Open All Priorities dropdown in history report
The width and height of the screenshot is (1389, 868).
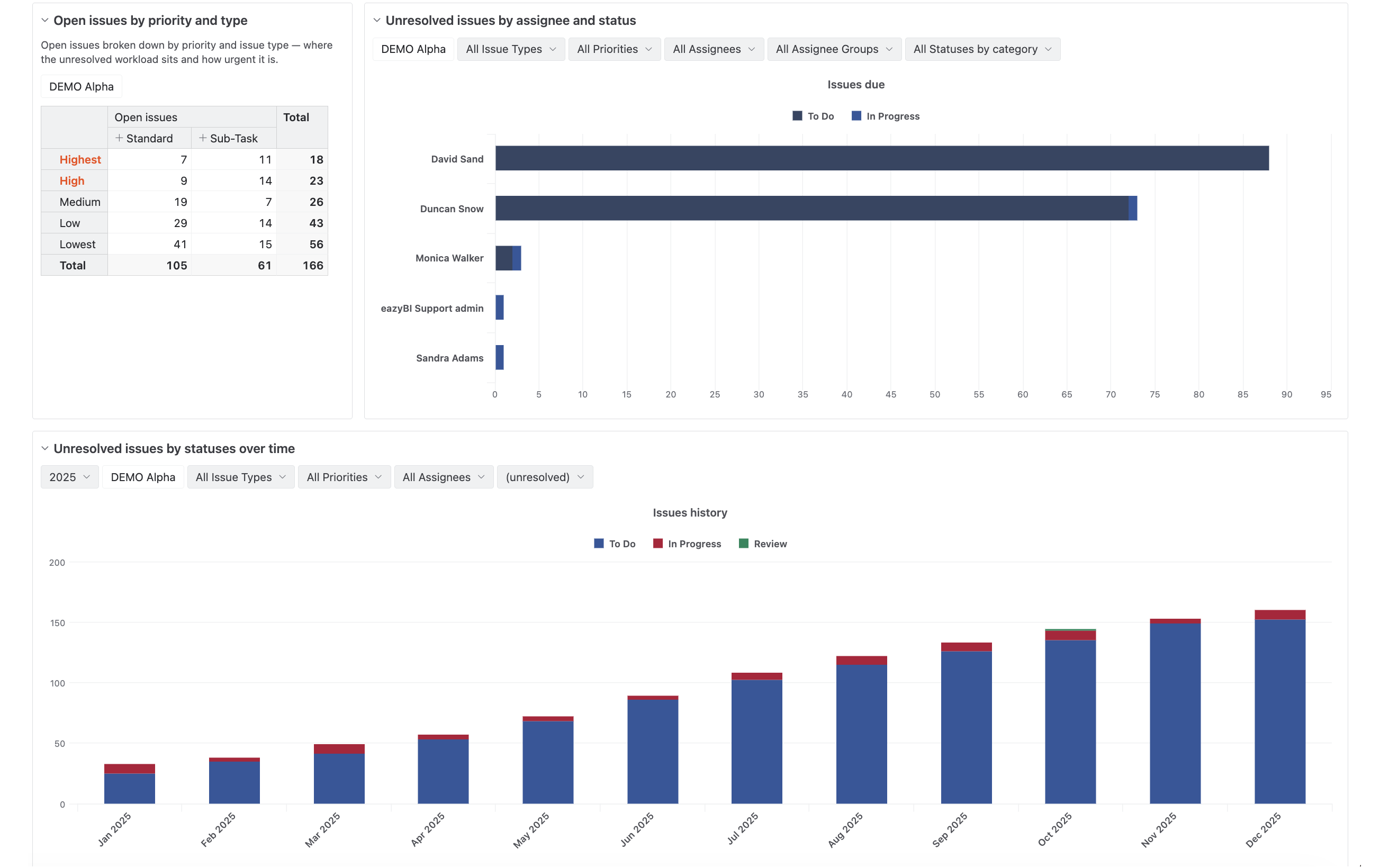344,477
